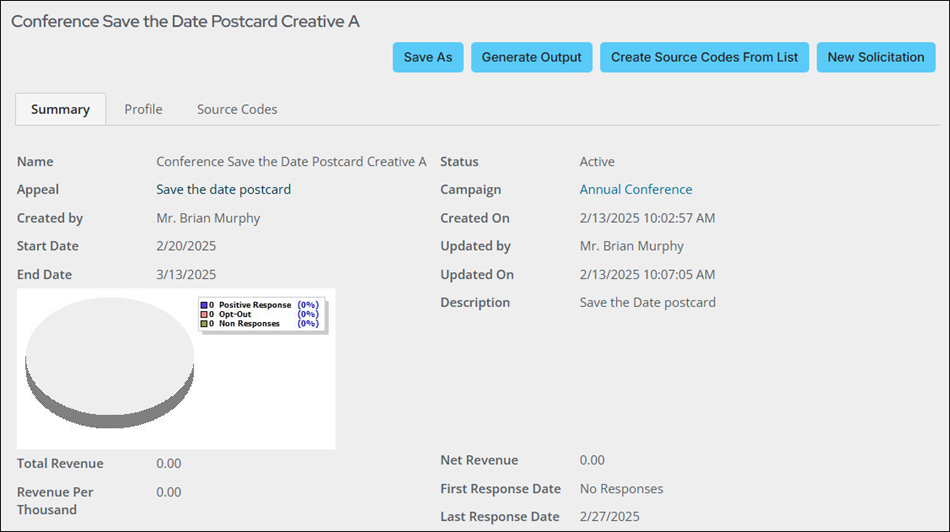Click the First Response Date label
The height and width of the screenshot is (532, 950).
pos(500,488)
